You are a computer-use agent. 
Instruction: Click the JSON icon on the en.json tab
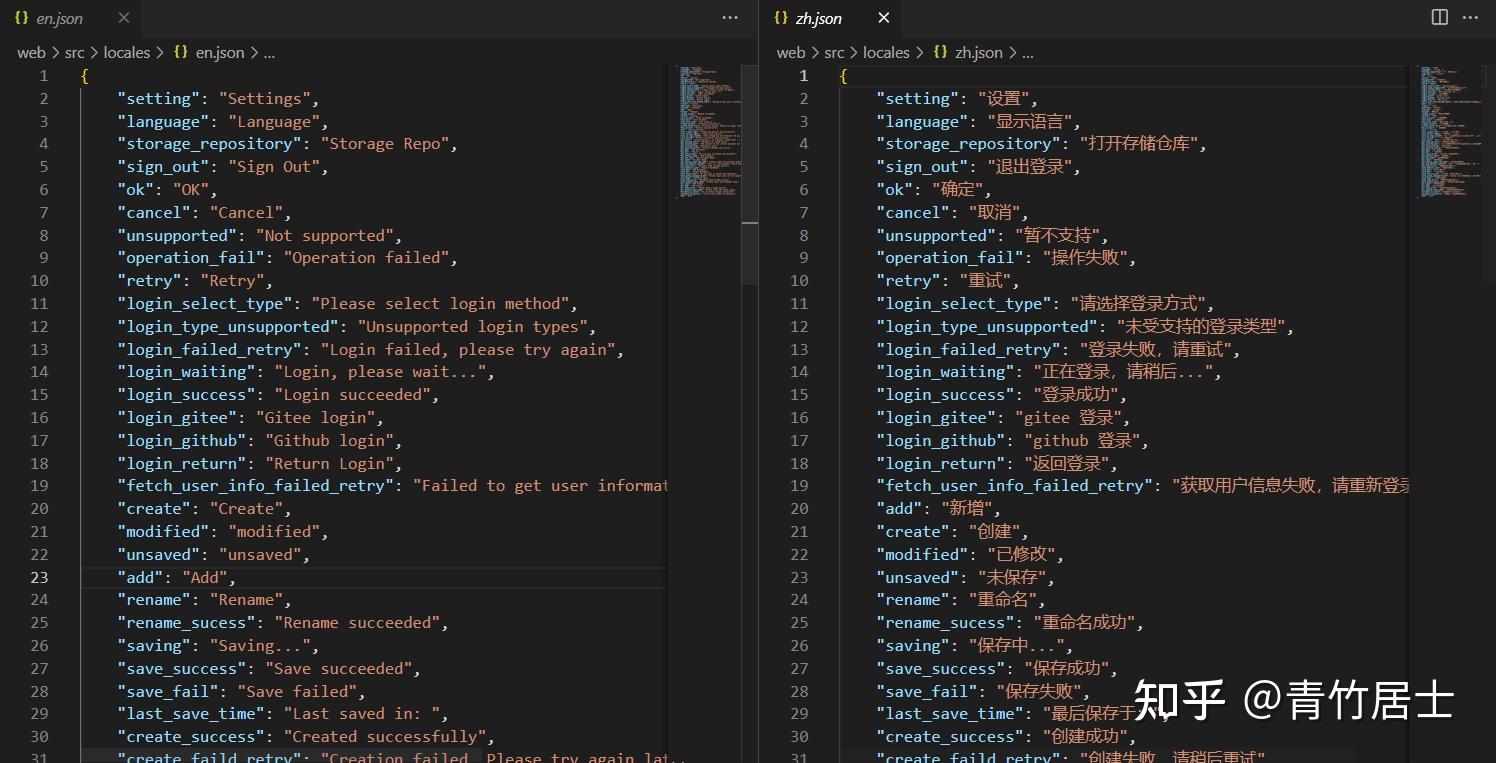pyautogui.click(x=22, y=17)
